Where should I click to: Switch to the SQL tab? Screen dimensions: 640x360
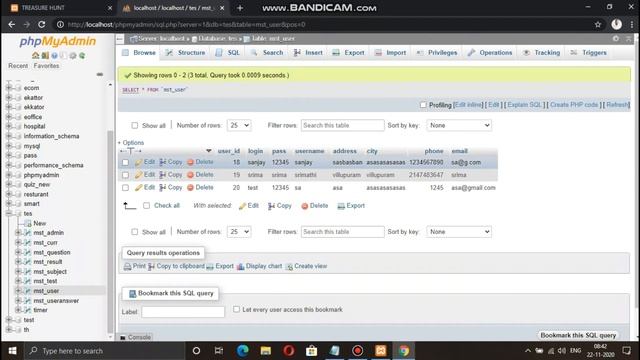[228, 53]
